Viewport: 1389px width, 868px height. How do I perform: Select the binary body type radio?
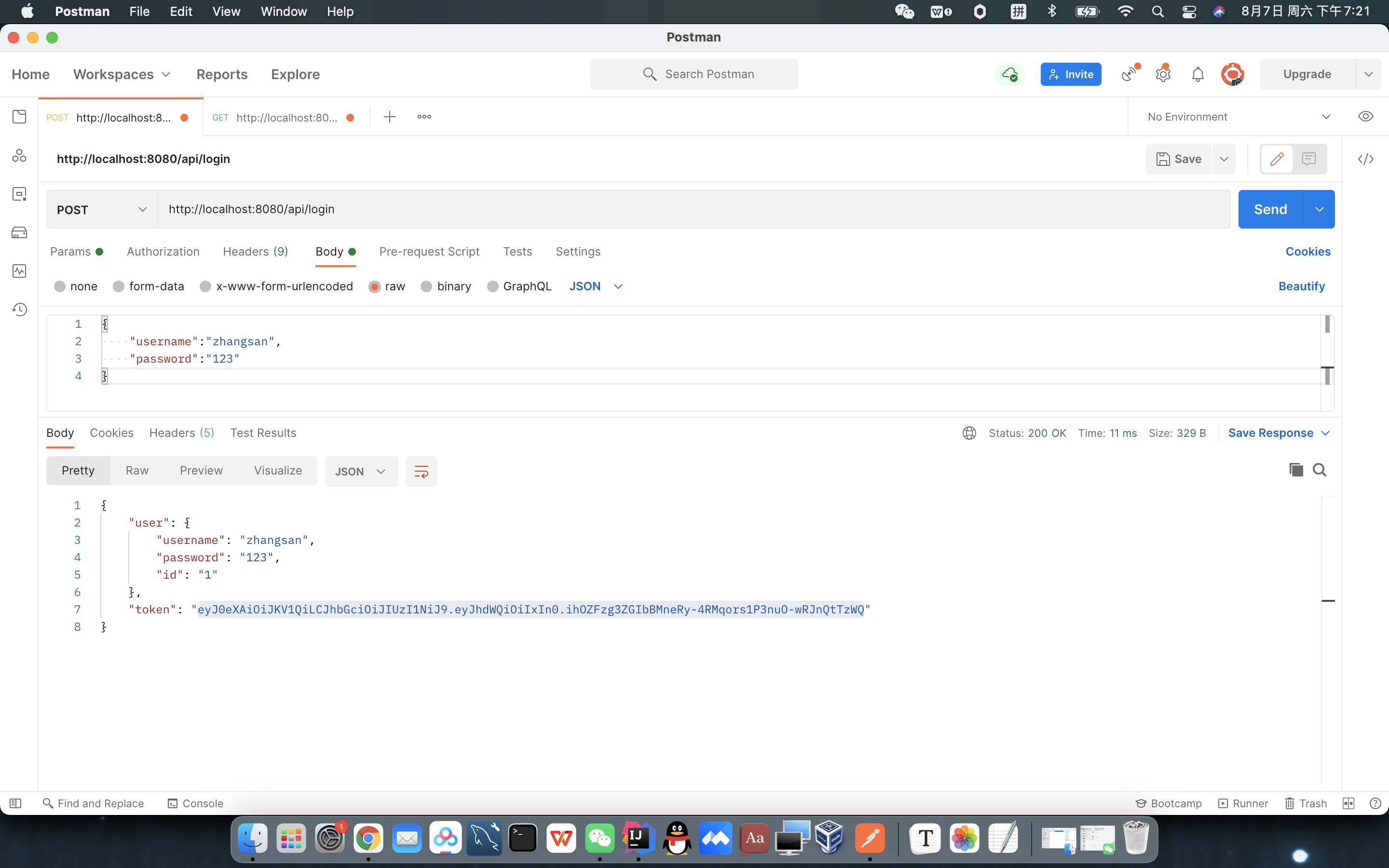[x=426, y=286]
